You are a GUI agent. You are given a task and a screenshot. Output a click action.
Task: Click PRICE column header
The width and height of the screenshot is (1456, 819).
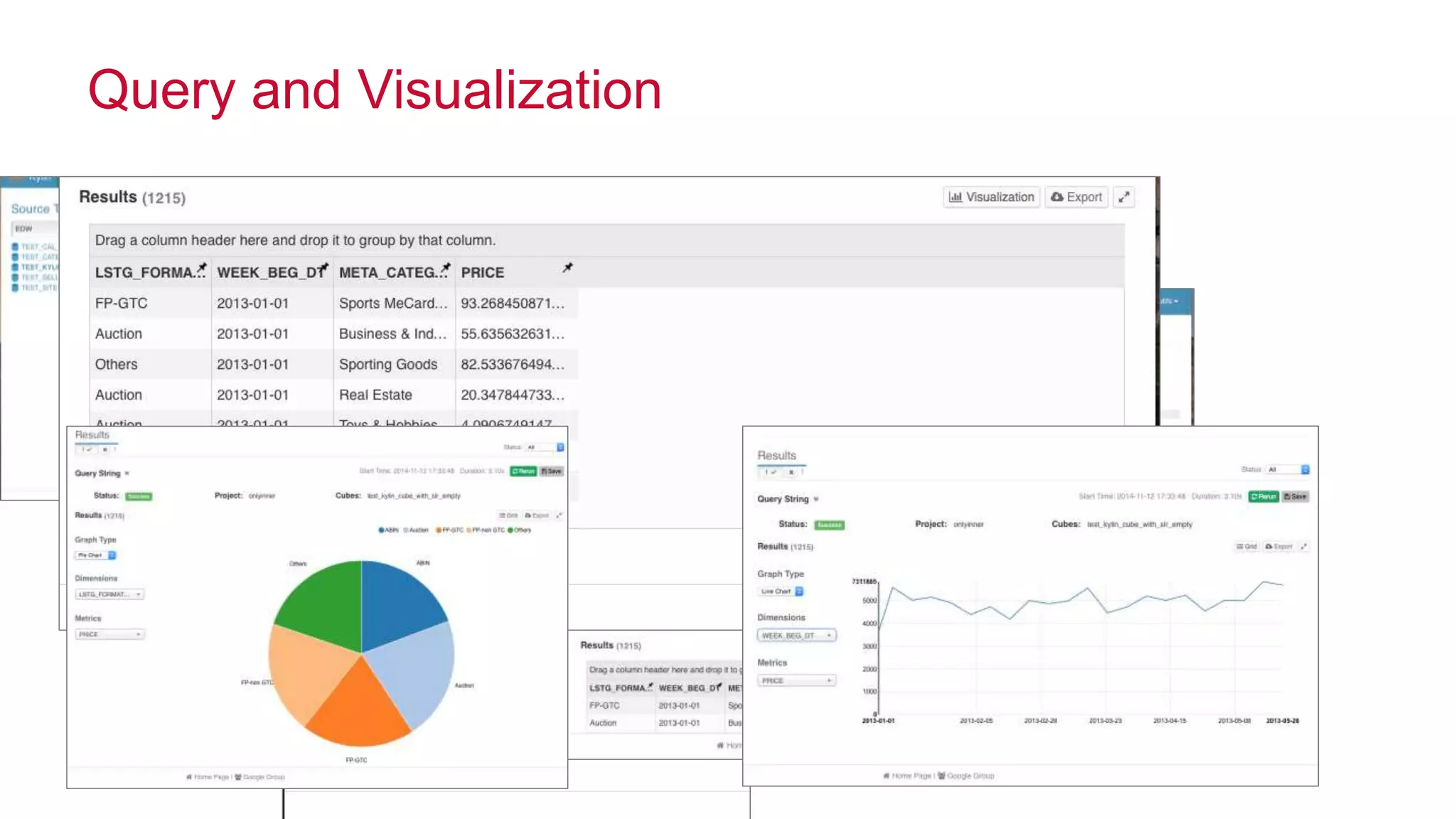[x=516, y=272]
